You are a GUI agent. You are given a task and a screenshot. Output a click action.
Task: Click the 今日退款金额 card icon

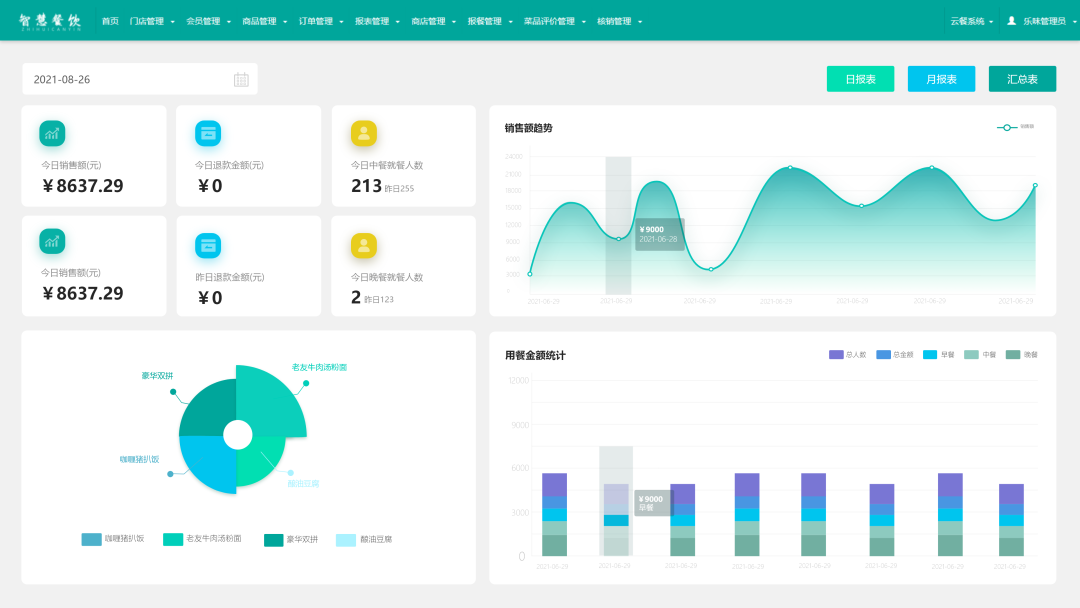[x=208, y=133]
